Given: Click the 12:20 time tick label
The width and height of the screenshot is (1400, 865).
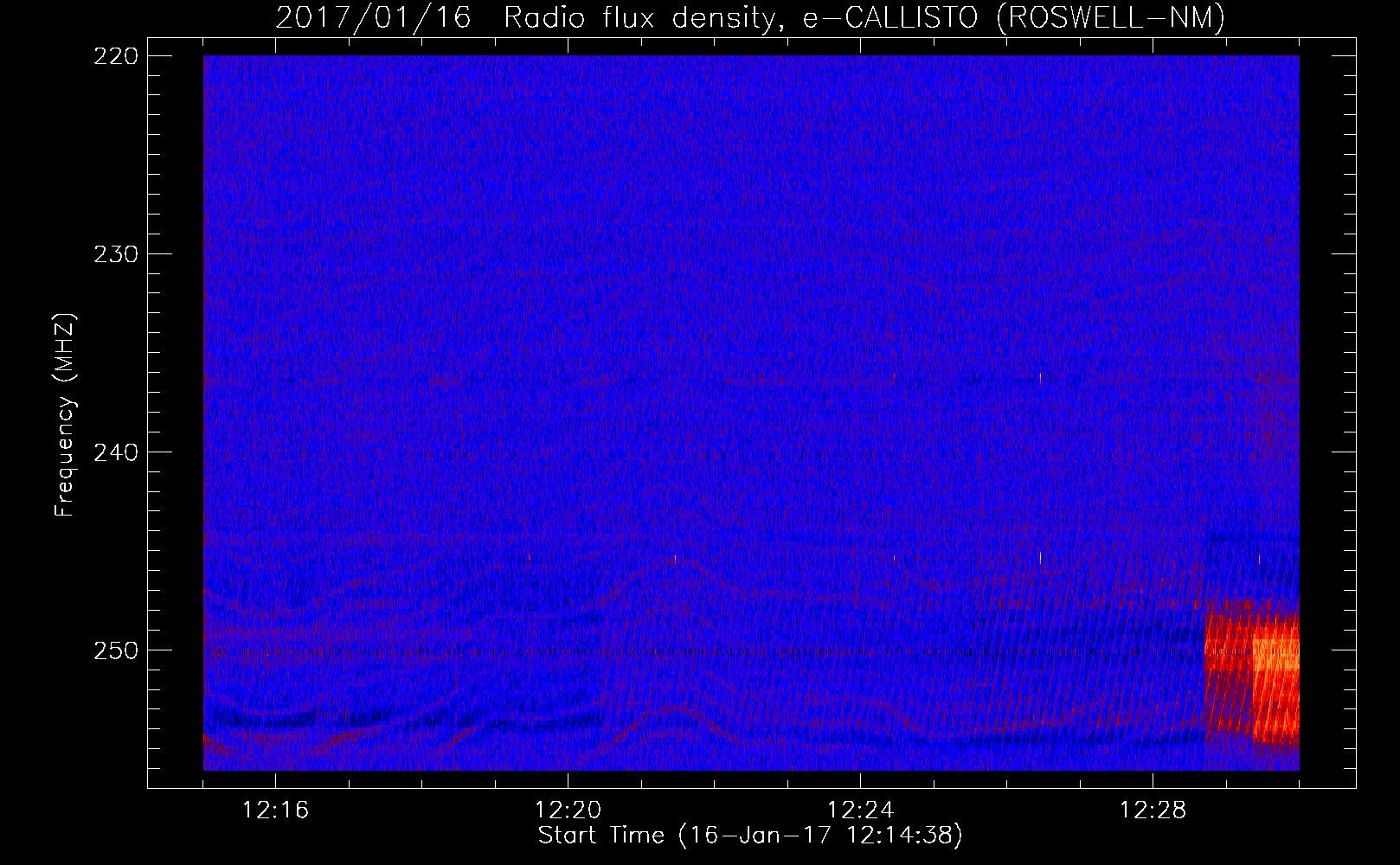Looking at the screenshot, I should [x=568, y=810].
